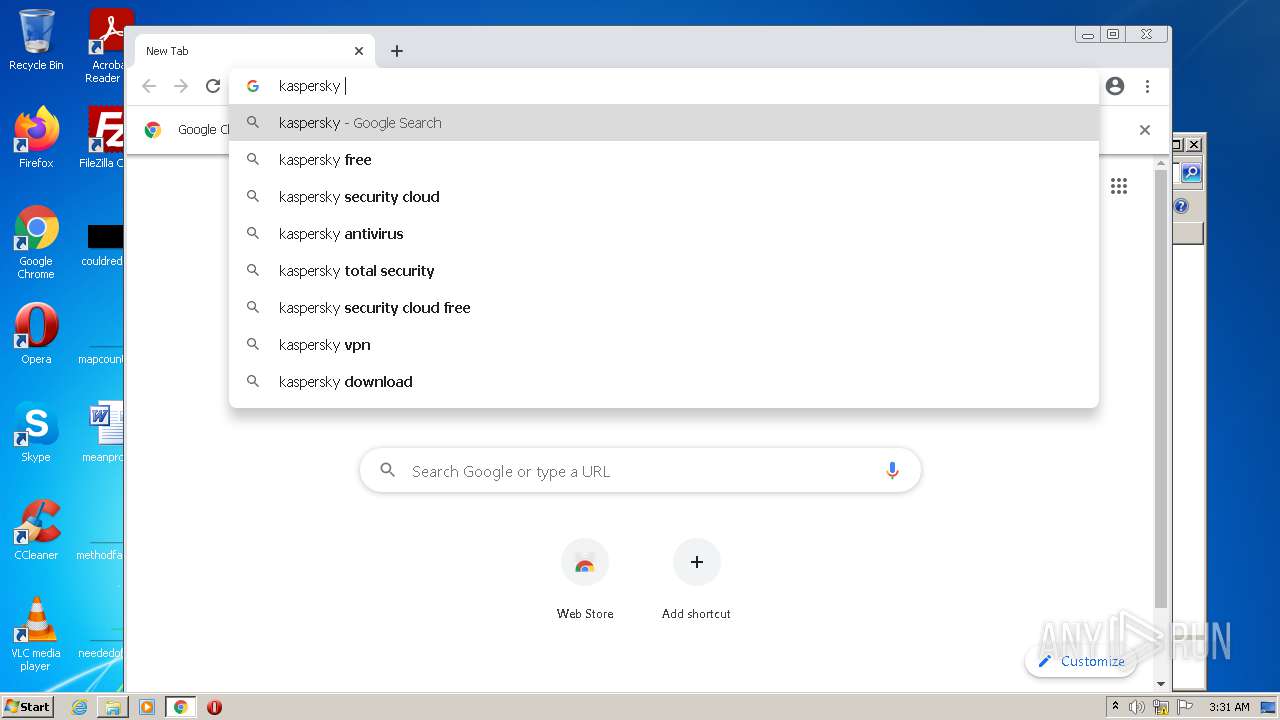Open a new tab with the plus button
This screenshot has width=1280, height=720.
[397, 51]
